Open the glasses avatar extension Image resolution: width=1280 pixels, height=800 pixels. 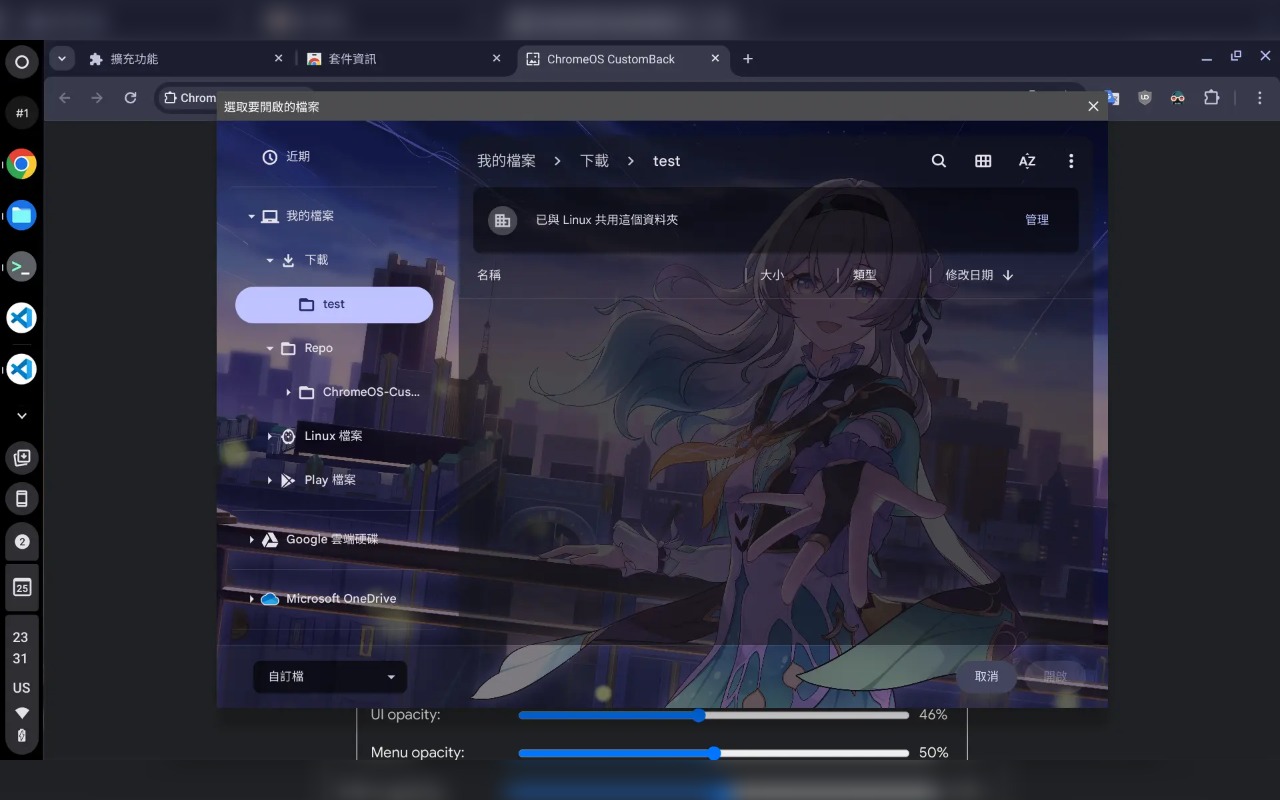point(1178,98)
